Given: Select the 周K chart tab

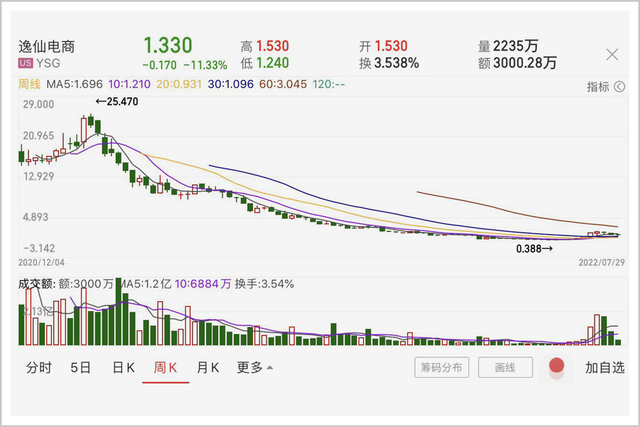Looking at the screenshot, I should tap(165, 367).
